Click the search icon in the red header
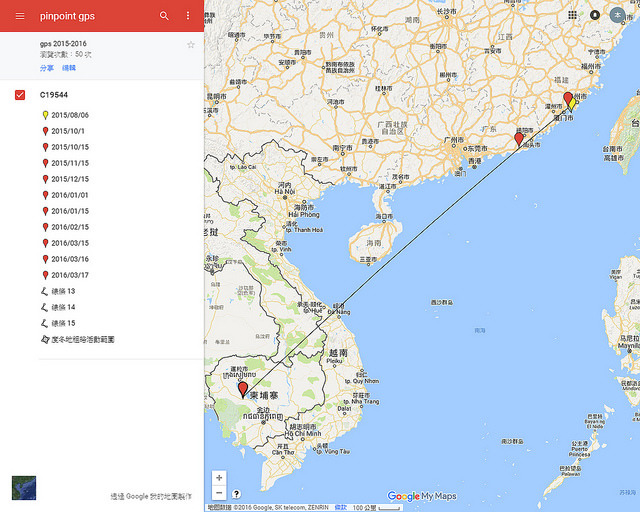 pos(164,16)
